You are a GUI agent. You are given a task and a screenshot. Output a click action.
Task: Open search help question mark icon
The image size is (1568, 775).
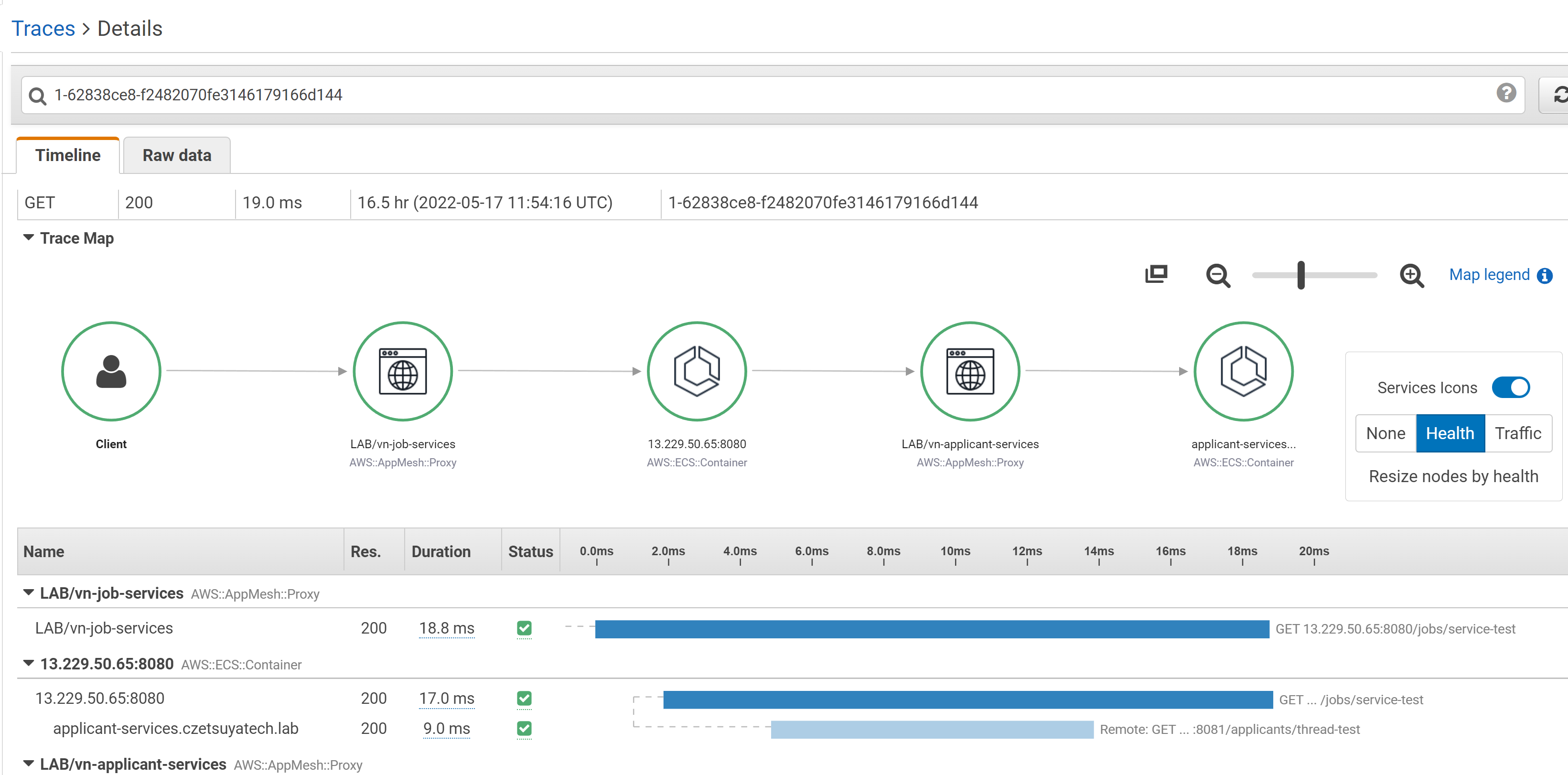pos(1506,93)
